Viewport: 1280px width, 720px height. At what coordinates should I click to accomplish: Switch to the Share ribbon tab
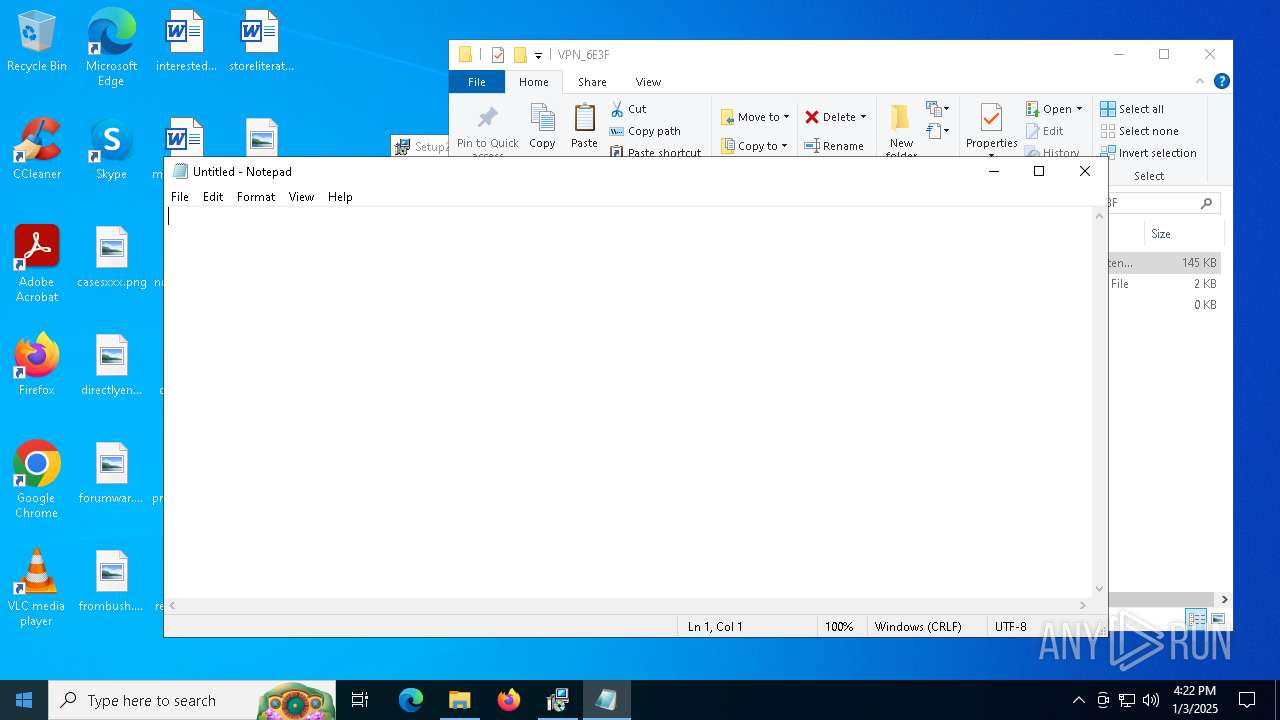coord(592,82)
